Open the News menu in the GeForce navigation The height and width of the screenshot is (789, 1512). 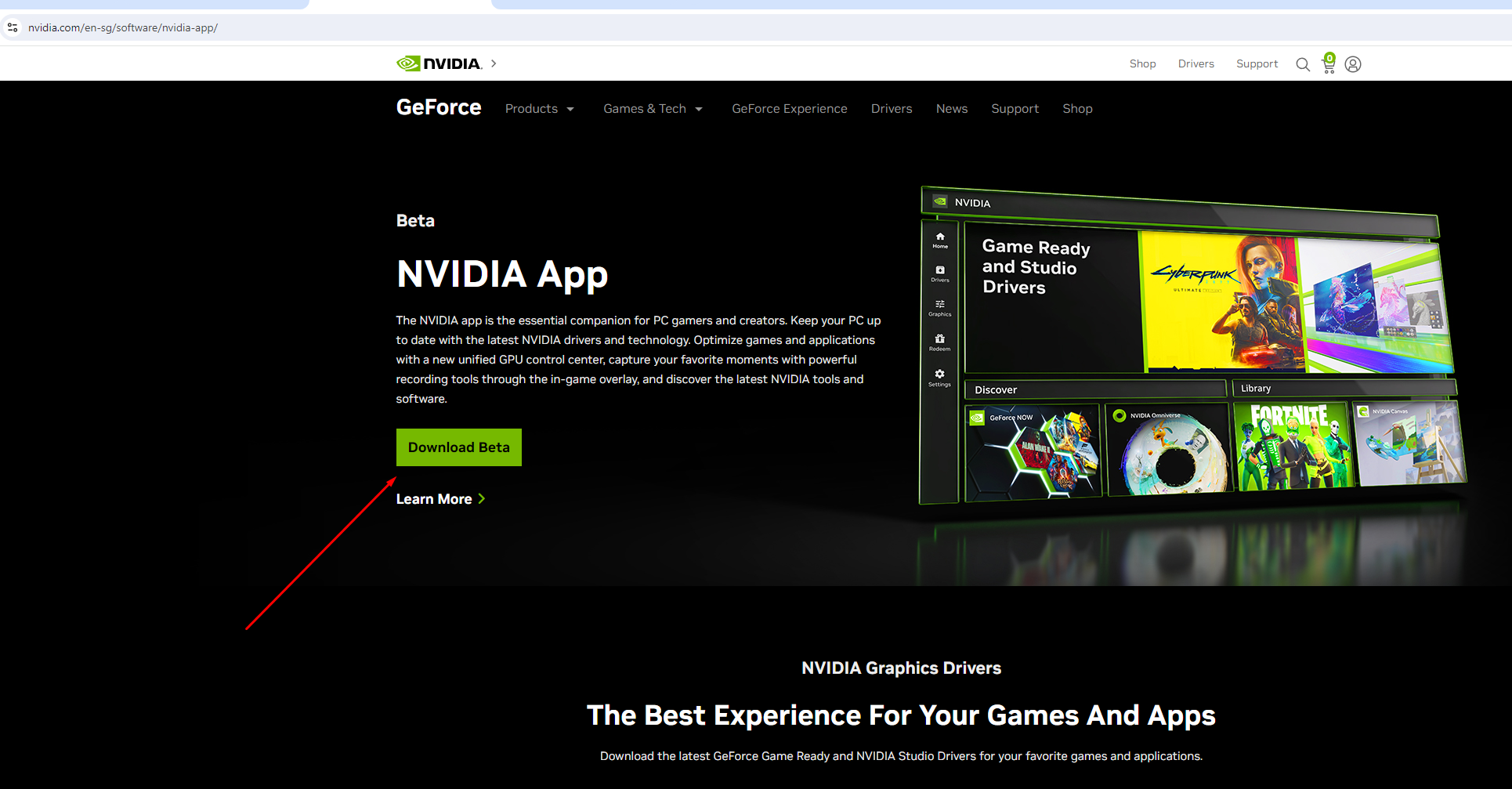tap(951, 109)
